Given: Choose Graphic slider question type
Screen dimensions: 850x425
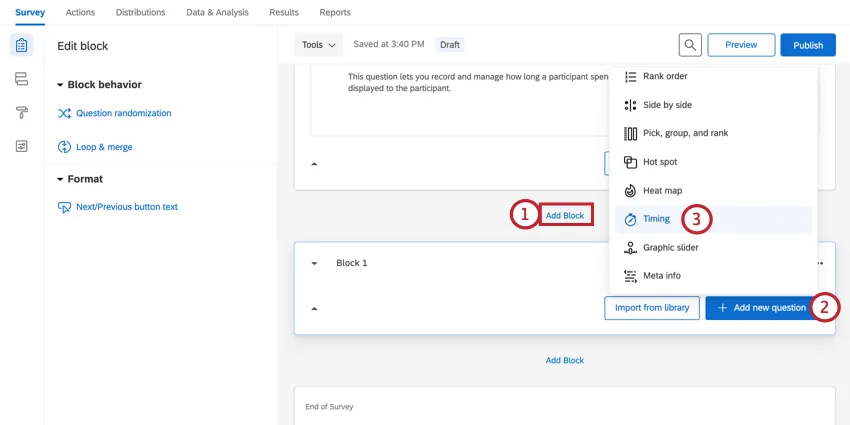Looking at the screenshot, I should coord(670,247).
